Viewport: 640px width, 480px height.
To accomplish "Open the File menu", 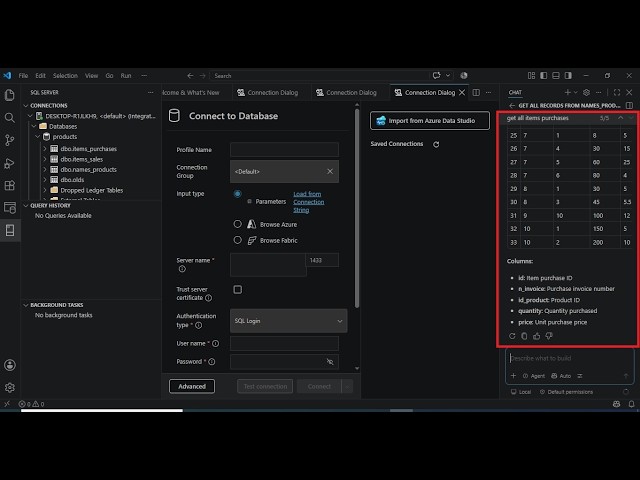I will 23,76.
